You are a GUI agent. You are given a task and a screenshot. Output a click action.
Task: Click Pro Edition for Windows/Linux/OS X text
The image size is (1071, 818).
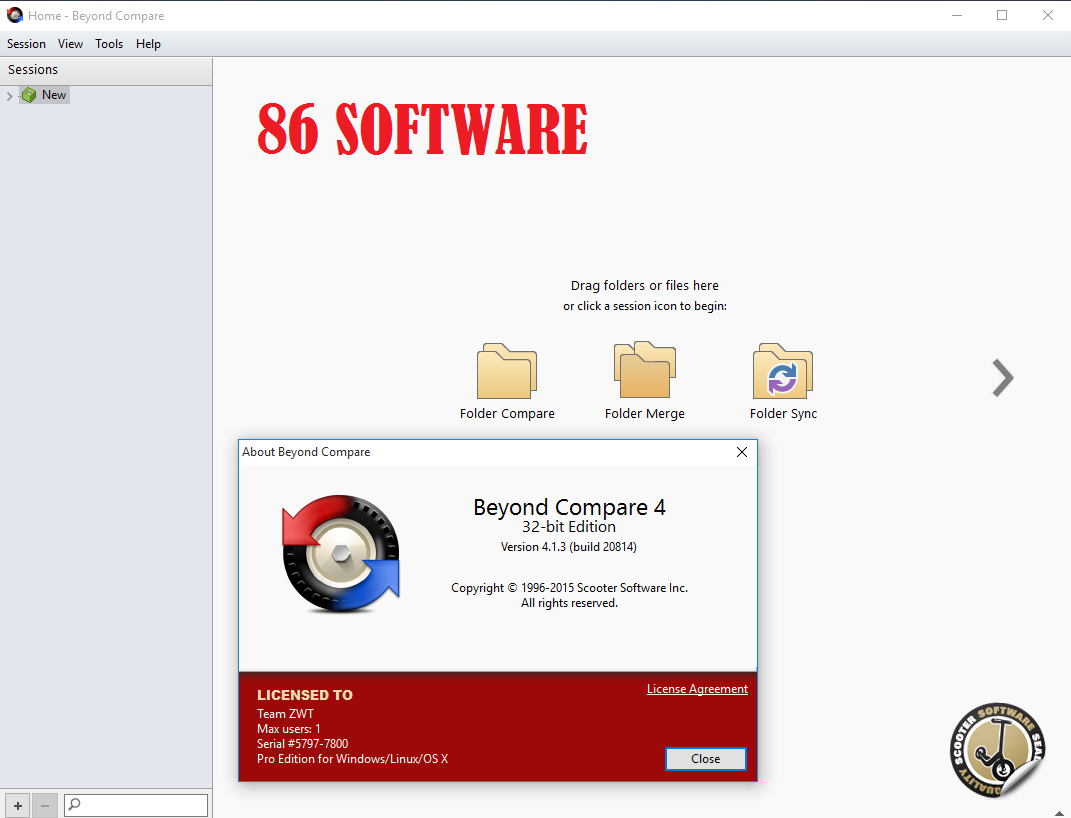coord(352,759)
